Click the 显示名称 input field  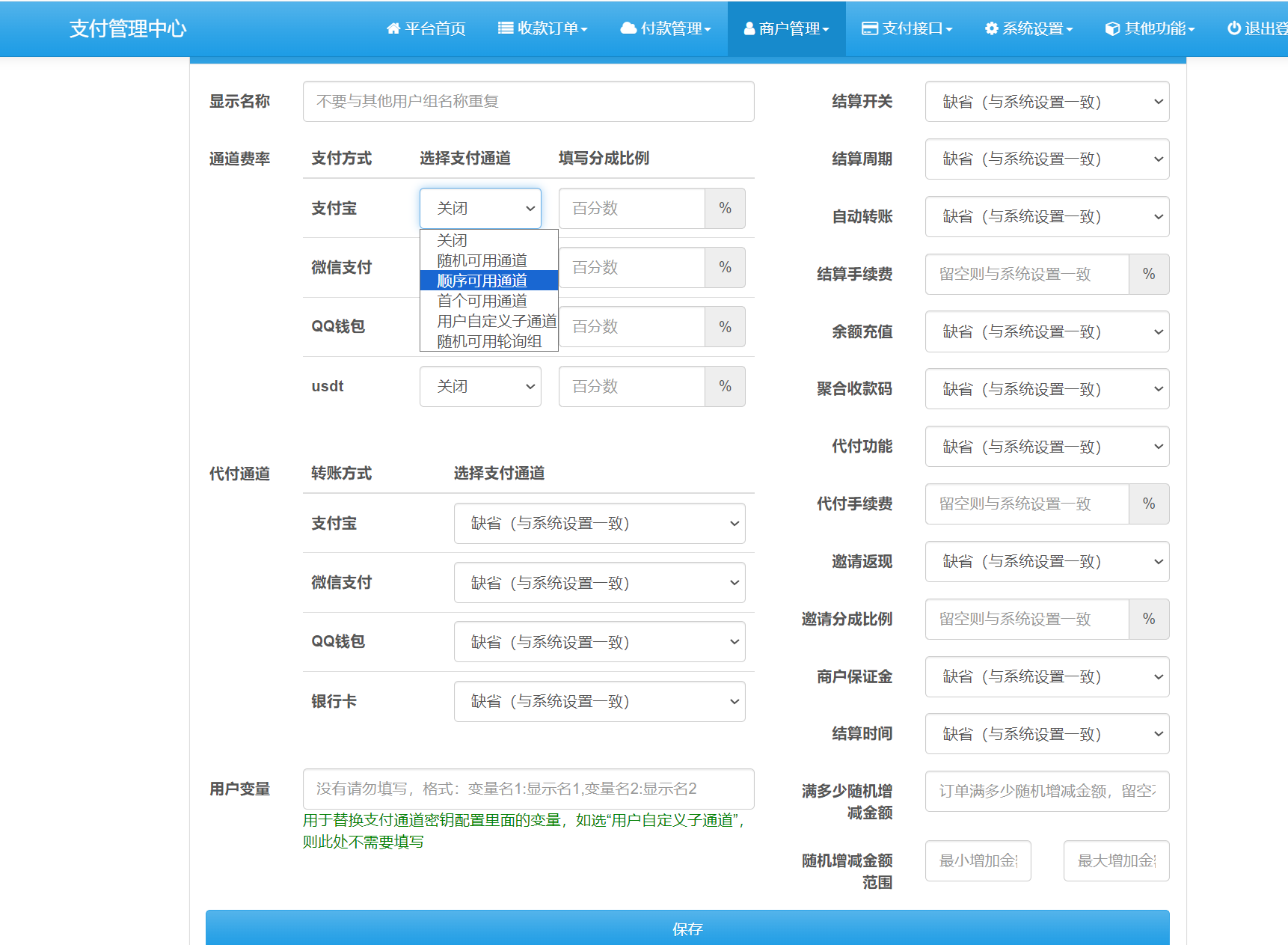pyautogui.click(x=528, y=102)
